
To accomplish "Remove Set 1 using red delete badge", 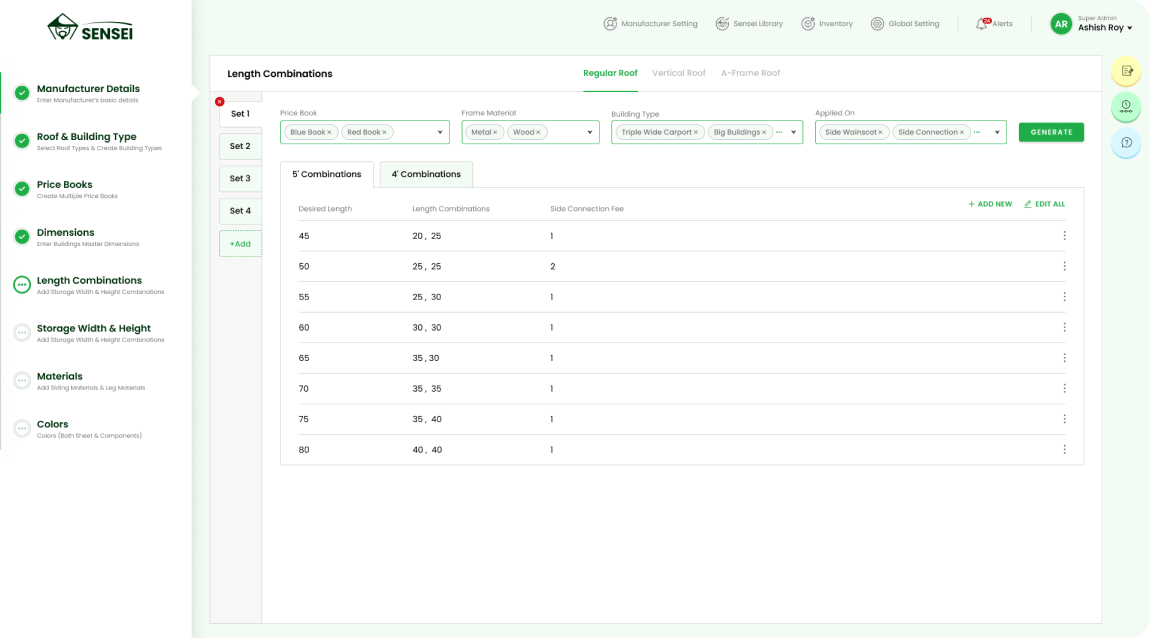I will point(220,101).
